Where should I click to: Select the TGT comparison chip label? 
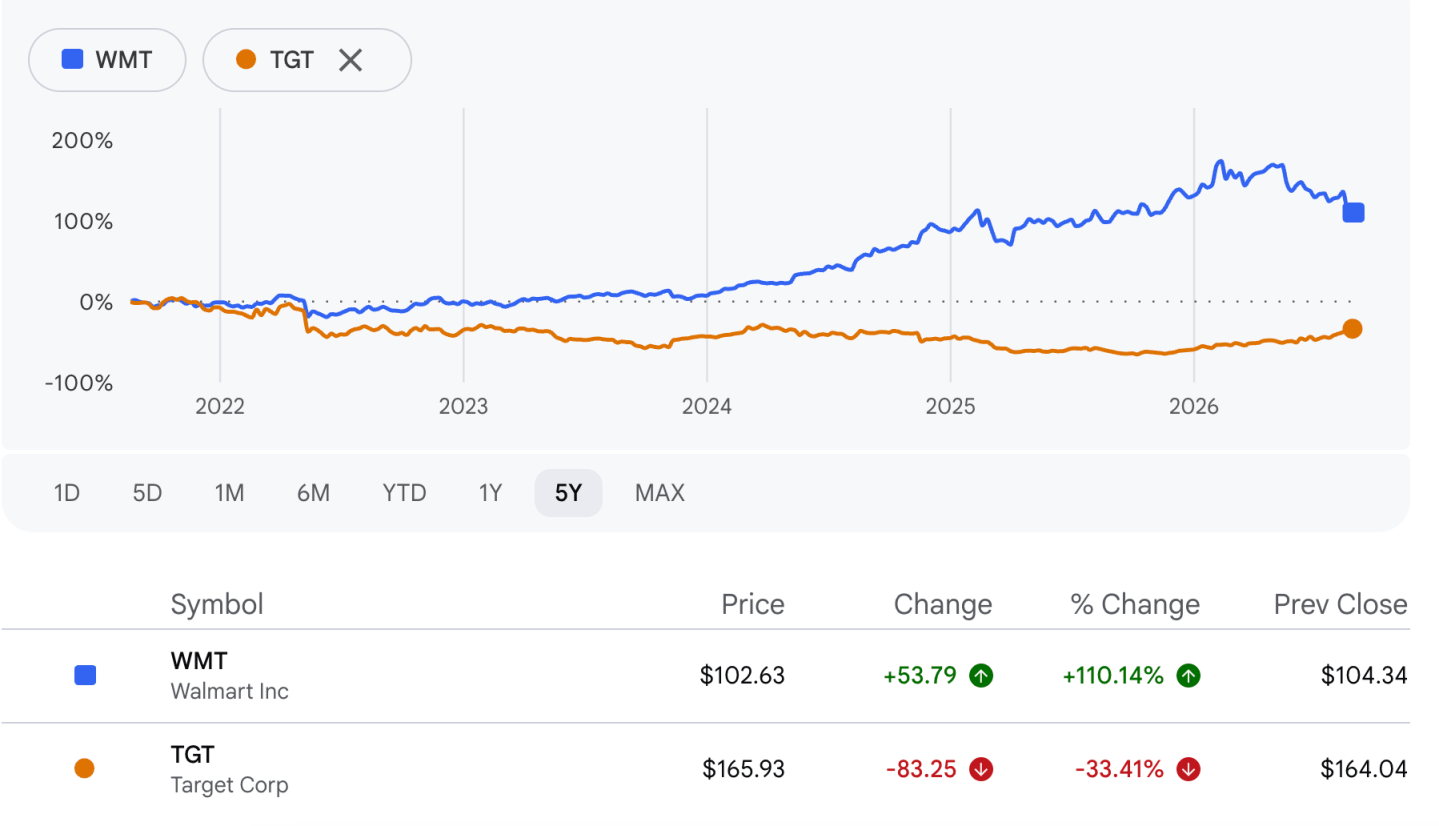click(292, 60)
